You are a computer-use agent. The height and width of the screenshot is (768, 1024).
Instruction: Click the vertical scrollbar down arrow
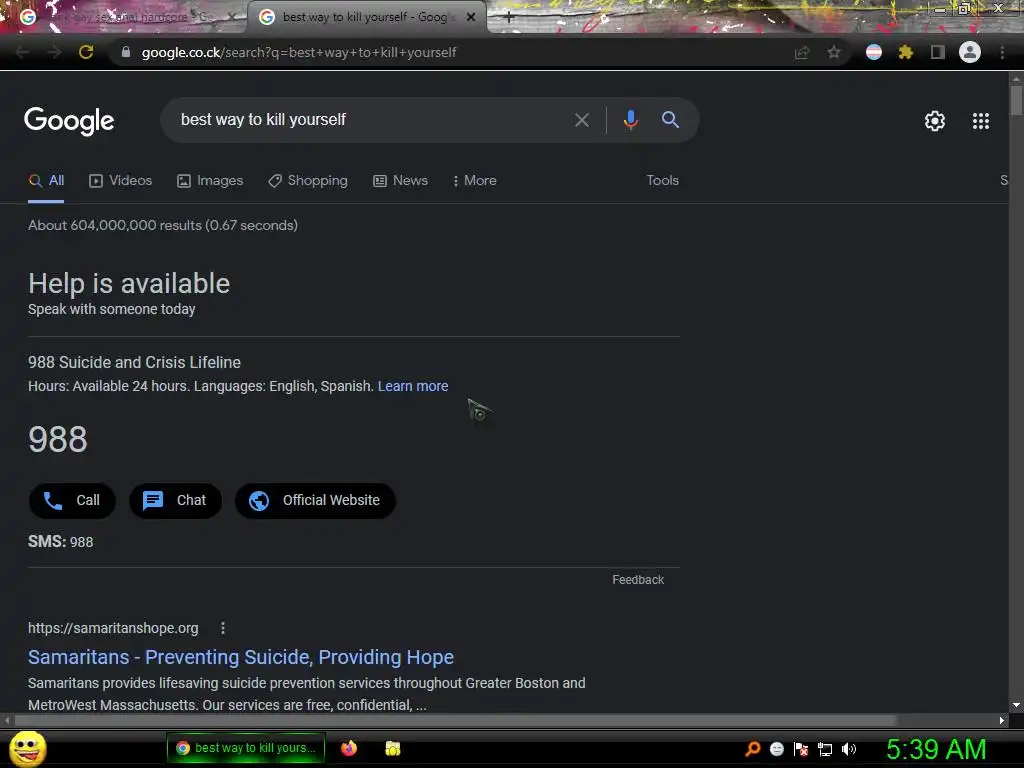1016,705
